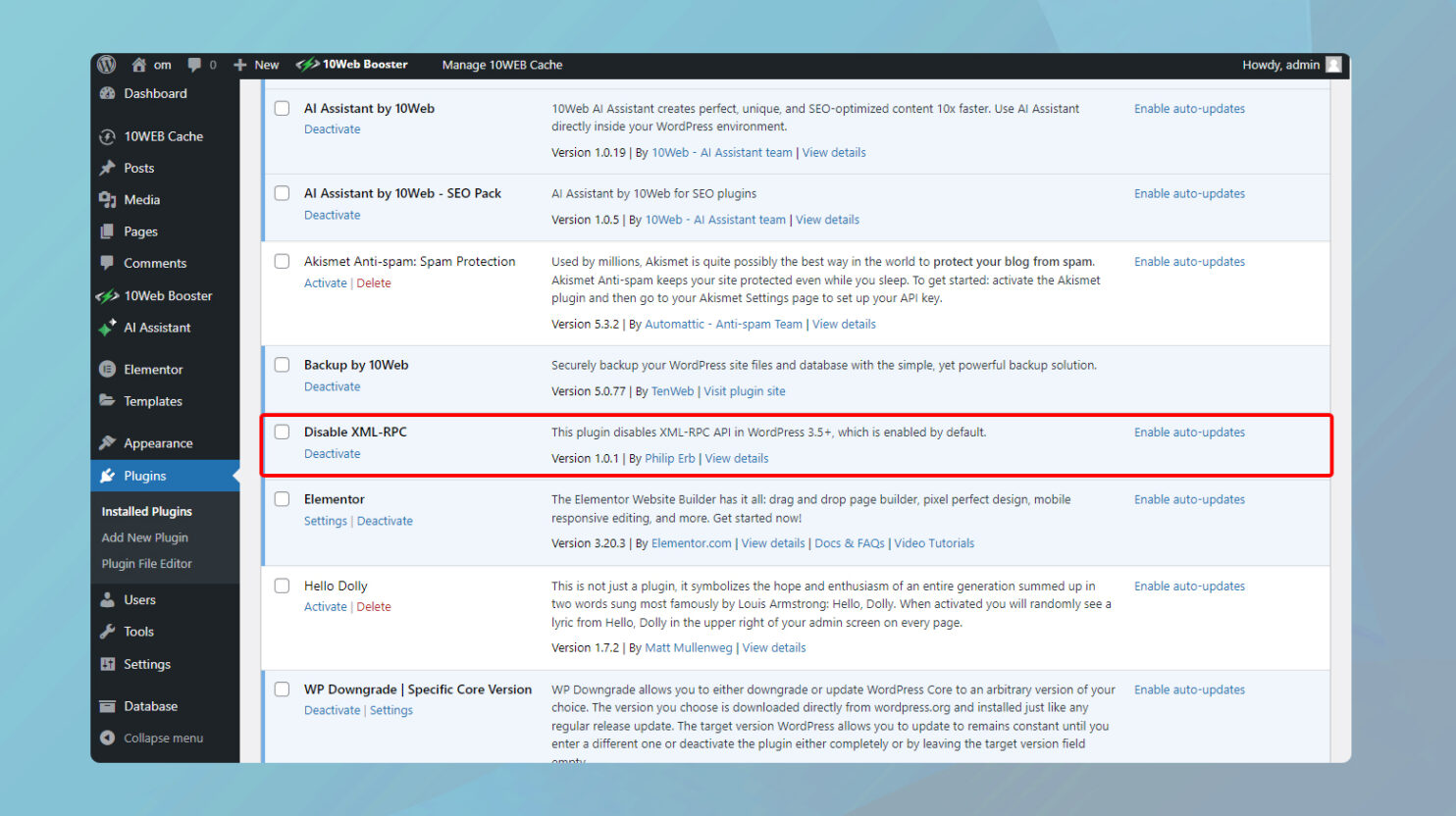The image size is (1456, 816).
Task: Open the New content dropdown
Action: [257, 65]
